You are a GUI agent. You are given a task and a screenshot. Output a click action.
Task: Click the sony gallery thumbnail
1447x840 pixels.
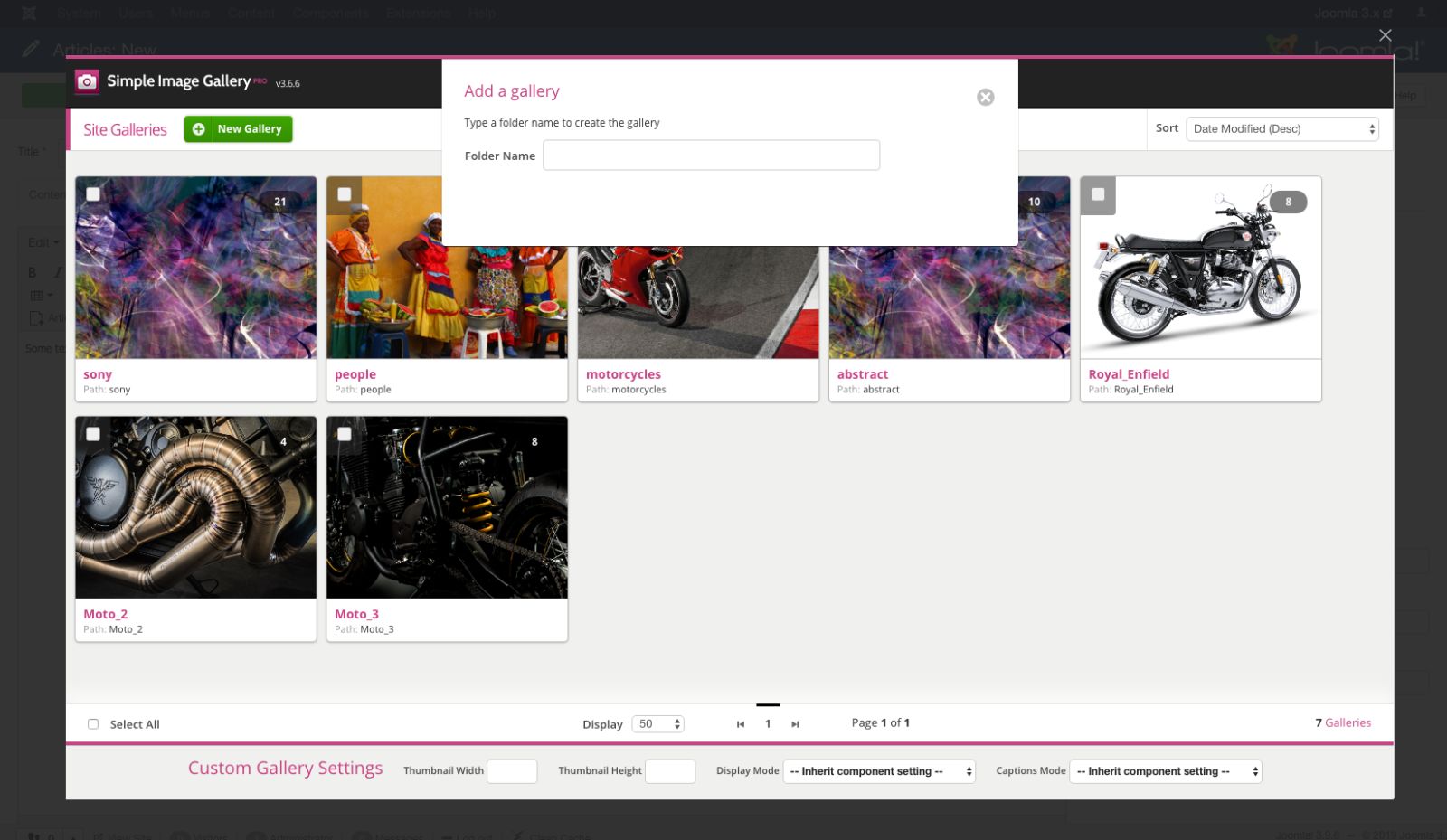[196, 269]
